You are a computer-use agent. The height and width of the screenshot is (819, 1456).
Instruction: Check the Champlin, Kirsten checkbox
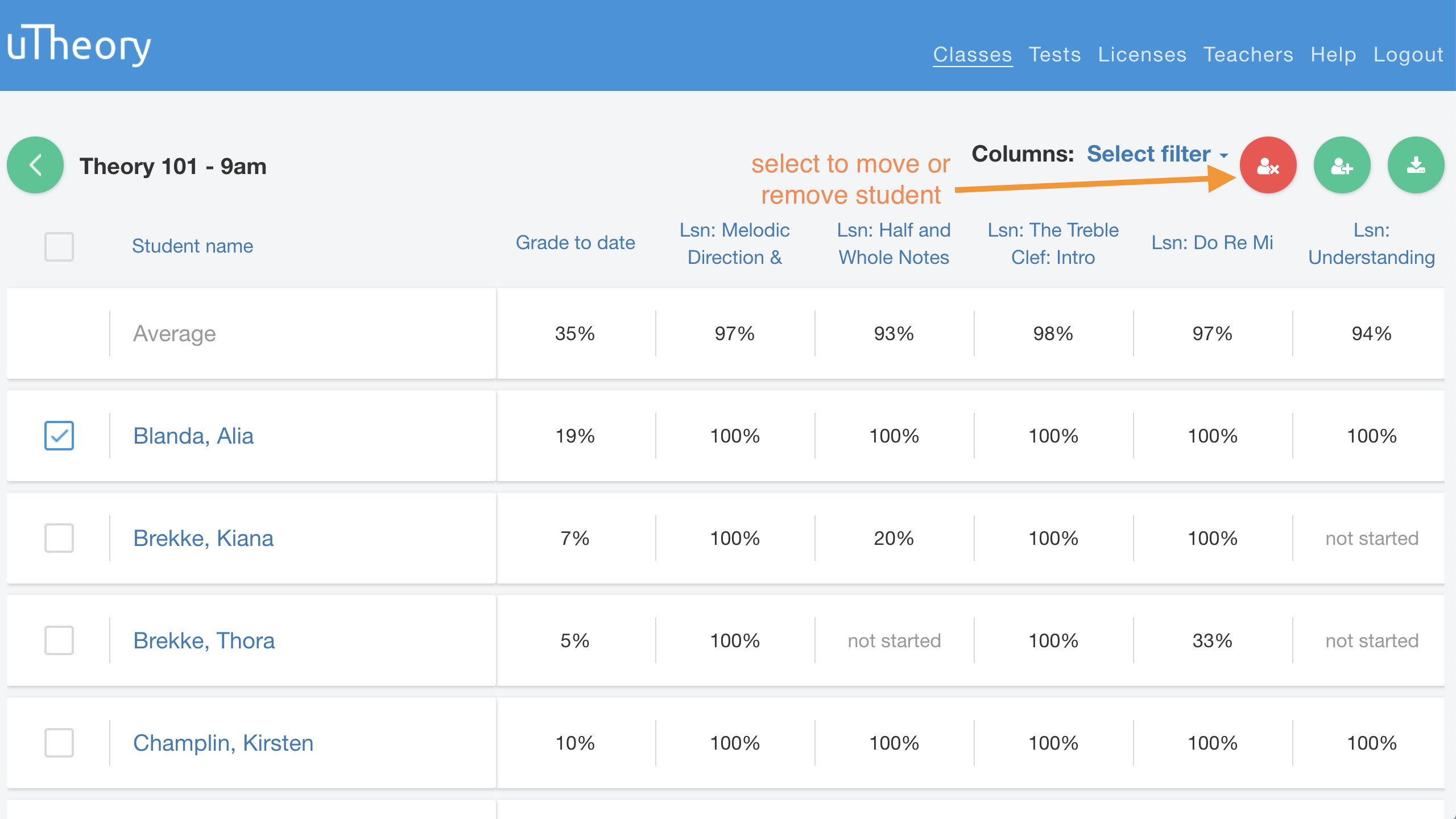point(59,743)
